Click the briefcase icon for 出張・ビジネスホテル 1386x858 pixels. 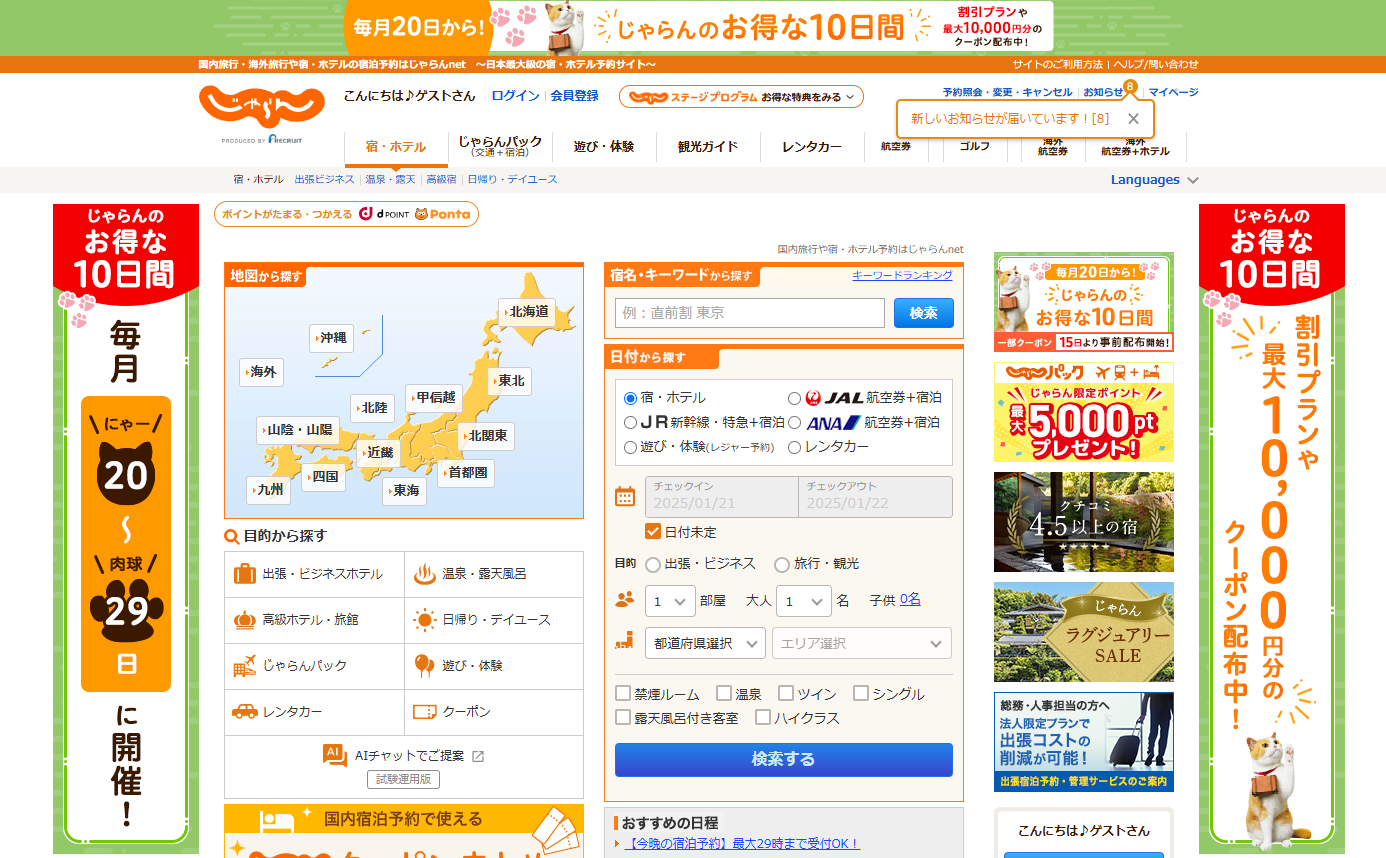click(244, 574)
